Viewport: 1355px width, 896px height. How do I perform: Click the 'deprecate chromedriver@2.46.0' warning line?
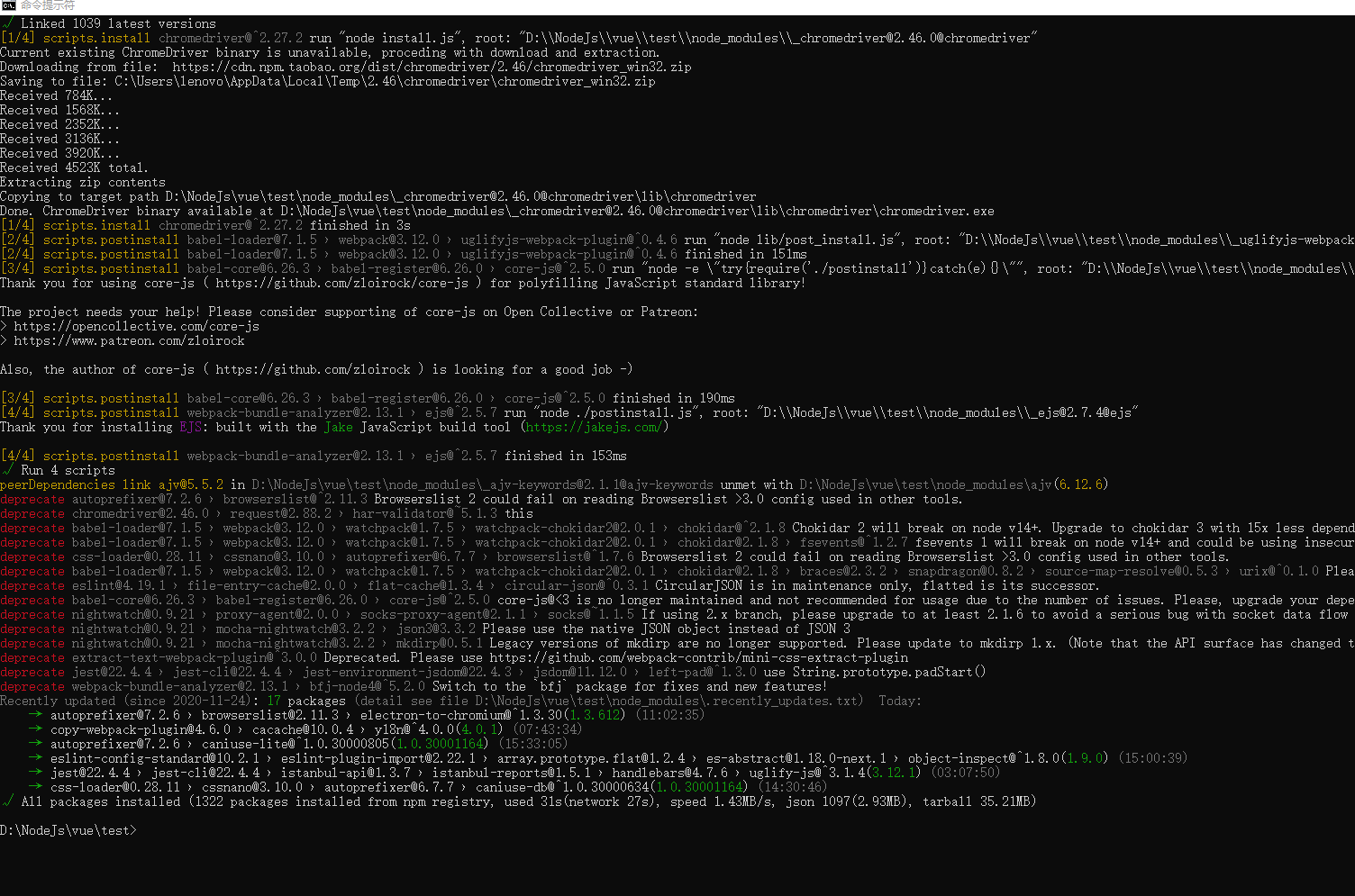pyautogui.click(x=267, y=513)
